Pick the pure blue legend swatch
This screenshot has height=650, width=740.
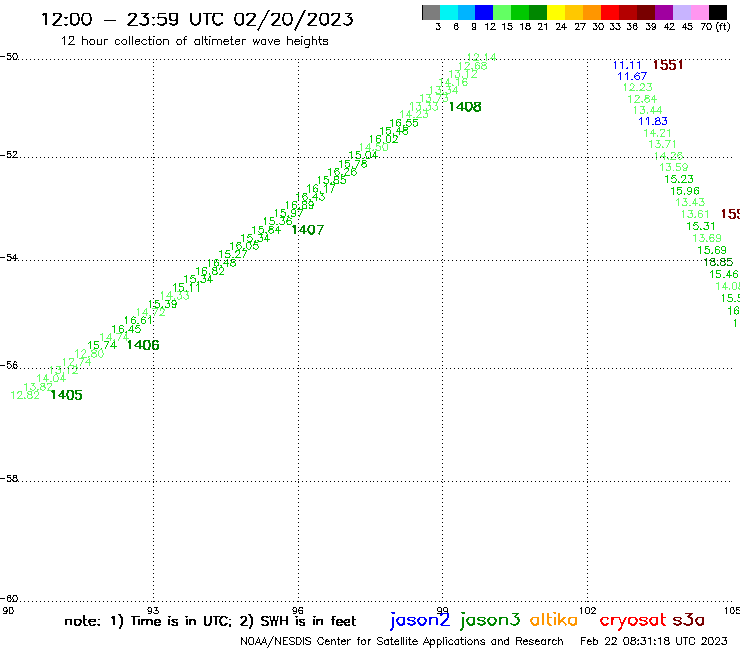(484, 12)
